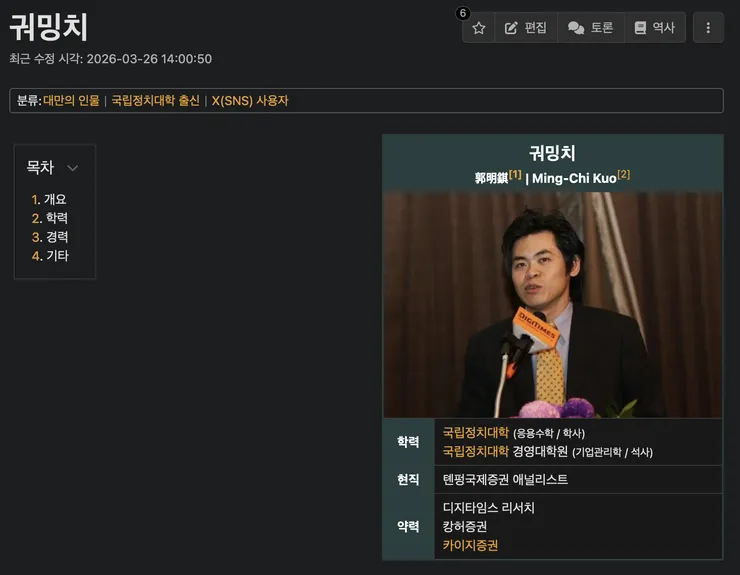
Task: Click the 캉허증권 text
Action: pyautogui.click(x=464, y=526)
